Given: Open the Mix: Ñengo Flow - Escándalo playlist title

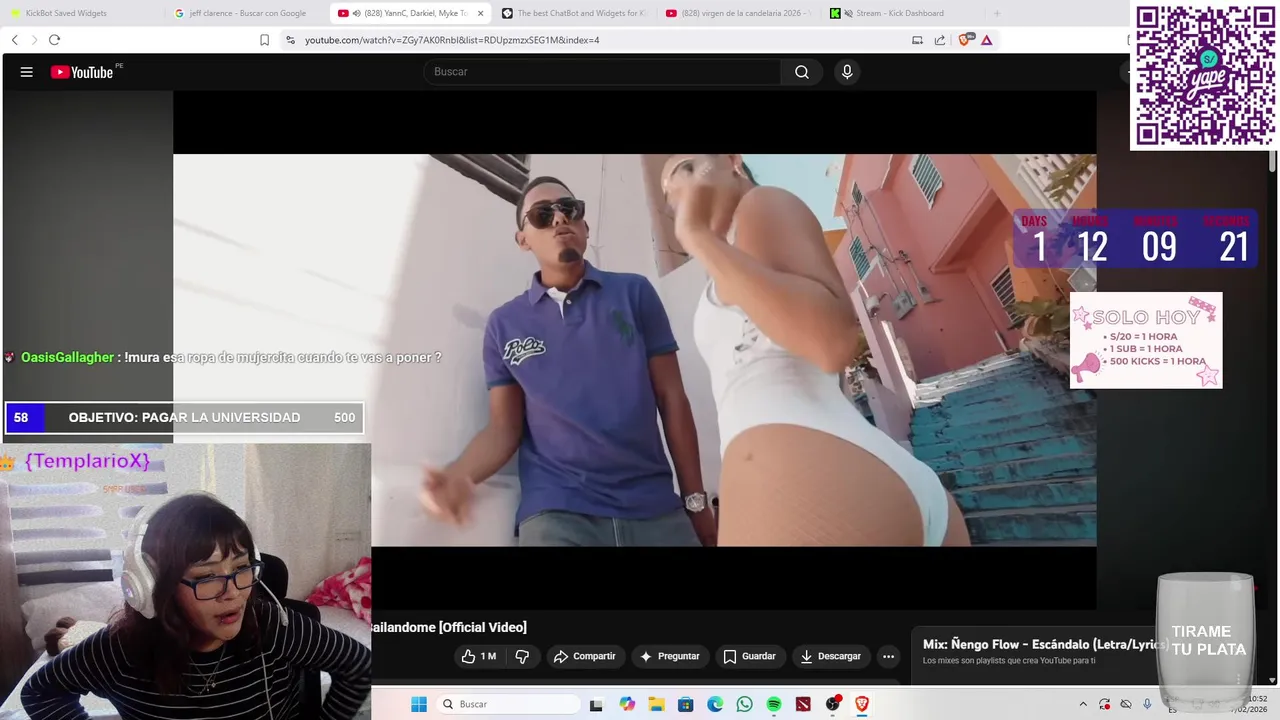Looking at the screenshot, I should [x=1044, y=644].
